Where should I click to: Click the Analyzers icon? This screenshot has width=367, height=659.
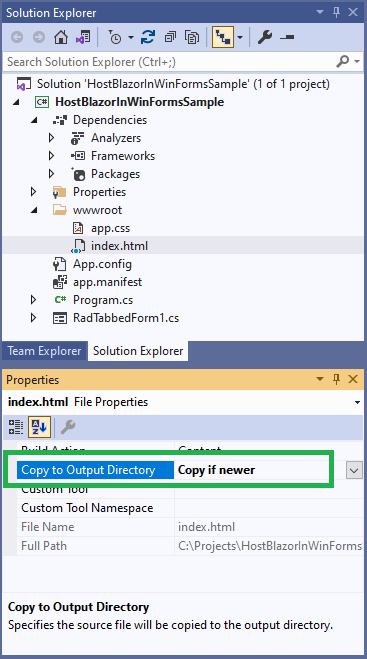pos(78,138)
